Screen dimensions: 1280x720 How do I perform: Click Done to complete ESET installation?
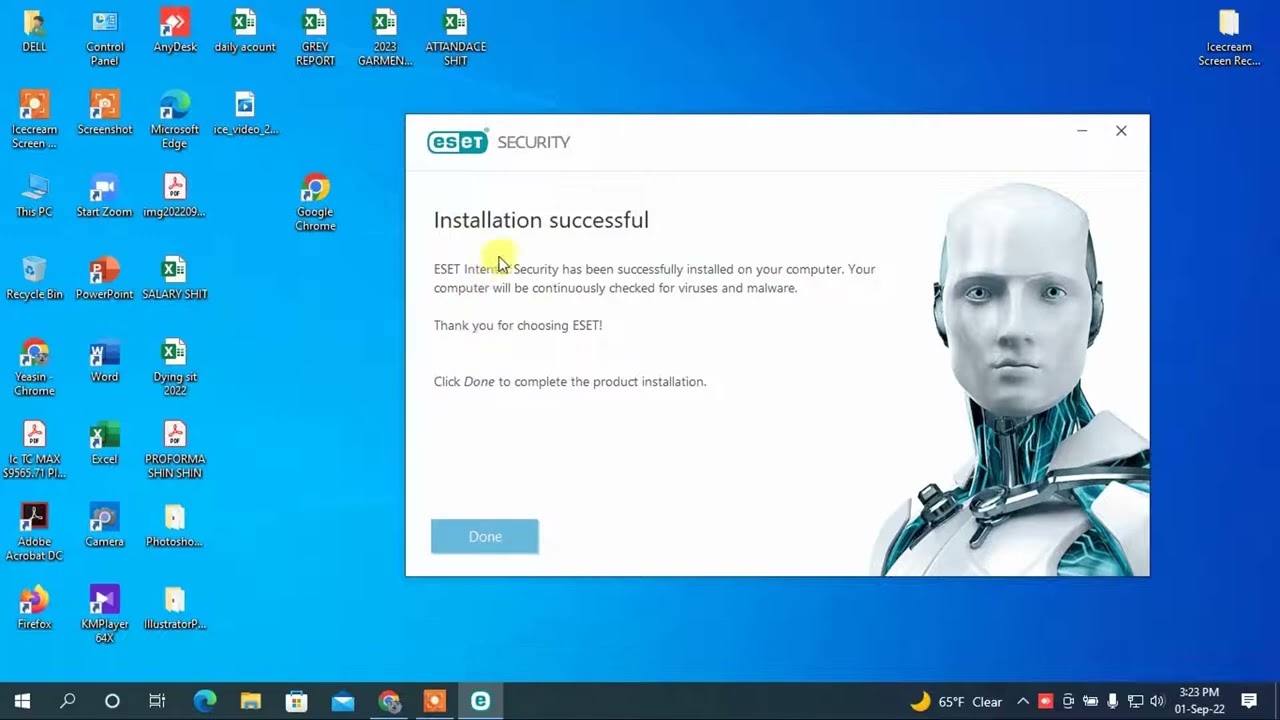tap(485, 537)
